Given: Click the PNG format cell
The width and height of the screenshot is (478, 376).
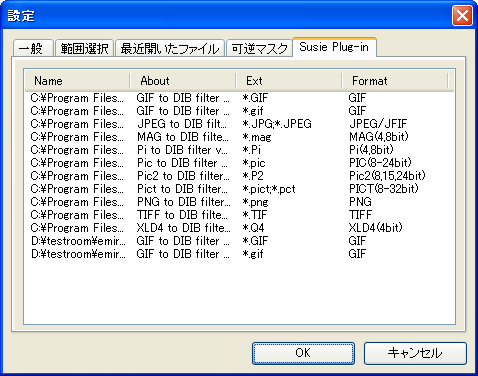Looking at the screenshot, I should [x=360, y=202].
